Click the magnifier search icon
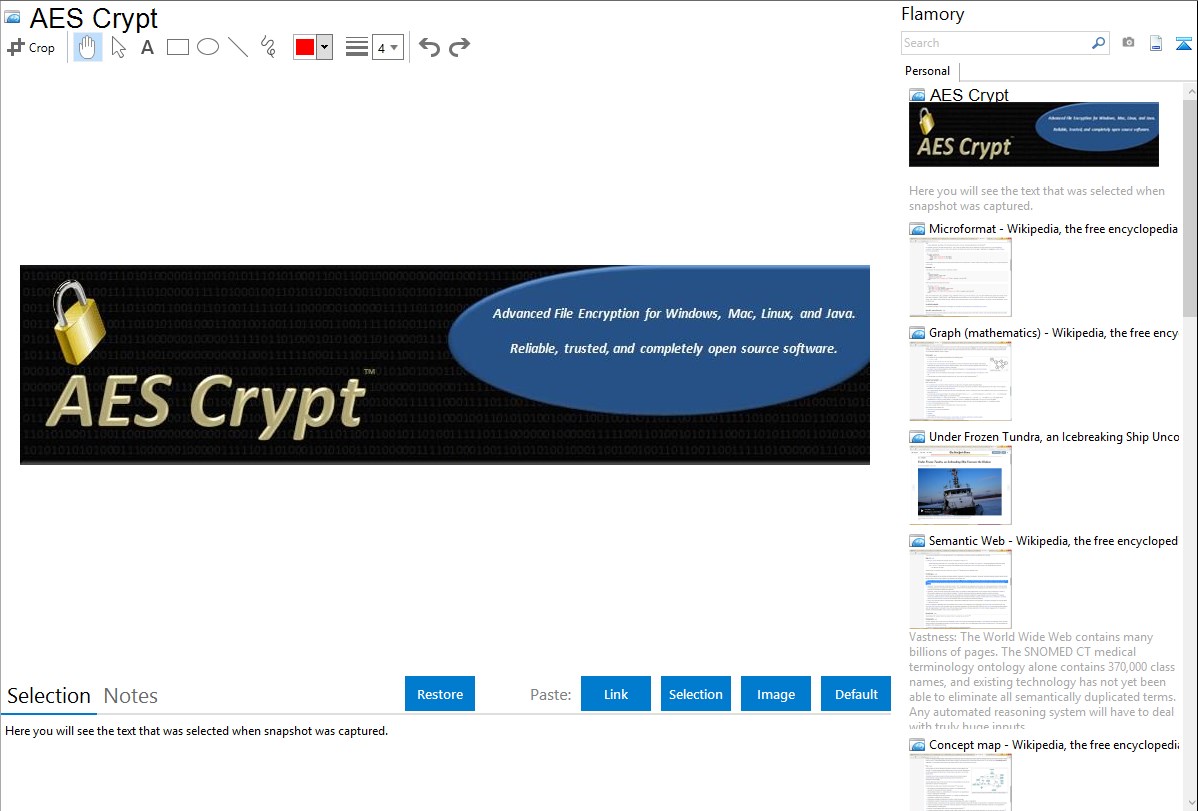Image resolution: width=1198 pixels, height=811 pixels. (x=1099, y=43)
